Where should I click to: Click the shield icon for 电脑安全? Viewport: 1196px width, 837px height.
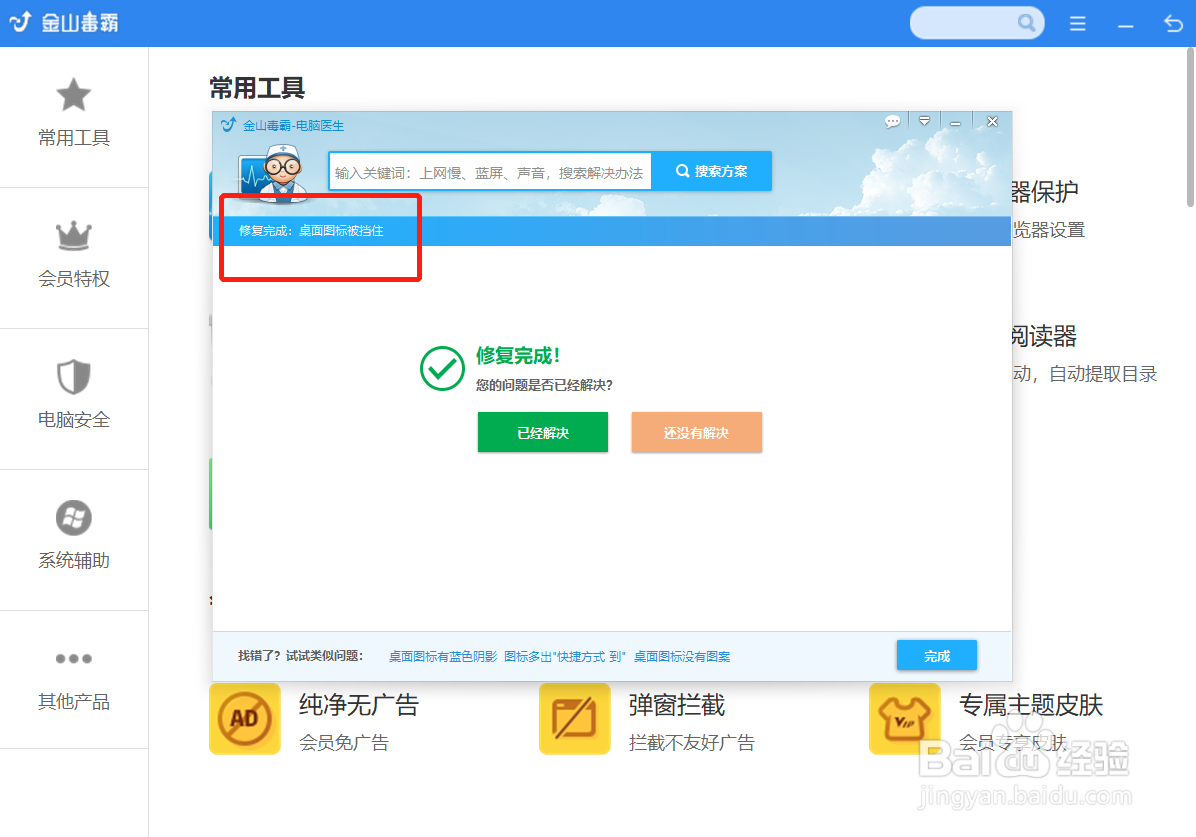[74, 376]
